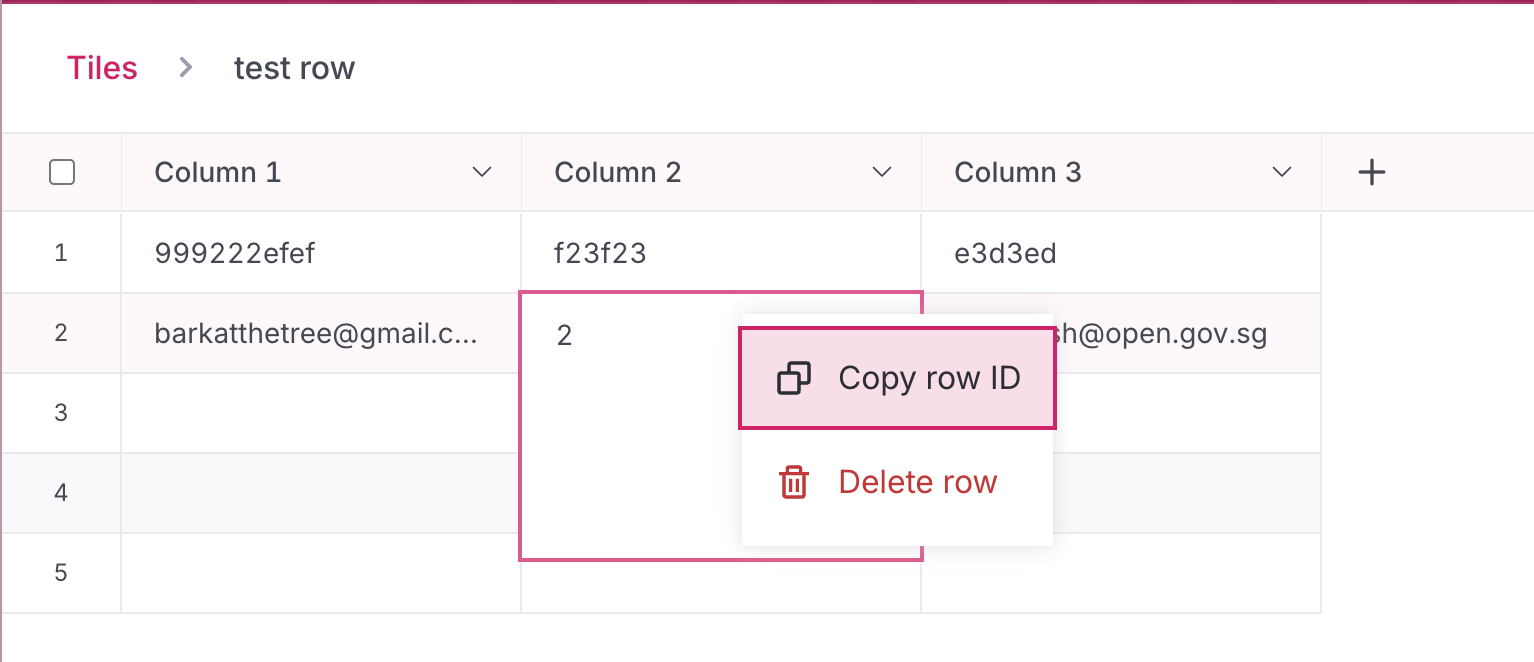1534x662 pixels.
Task: Toggle the select-all rows checkbox
Action: click(62, 173)
